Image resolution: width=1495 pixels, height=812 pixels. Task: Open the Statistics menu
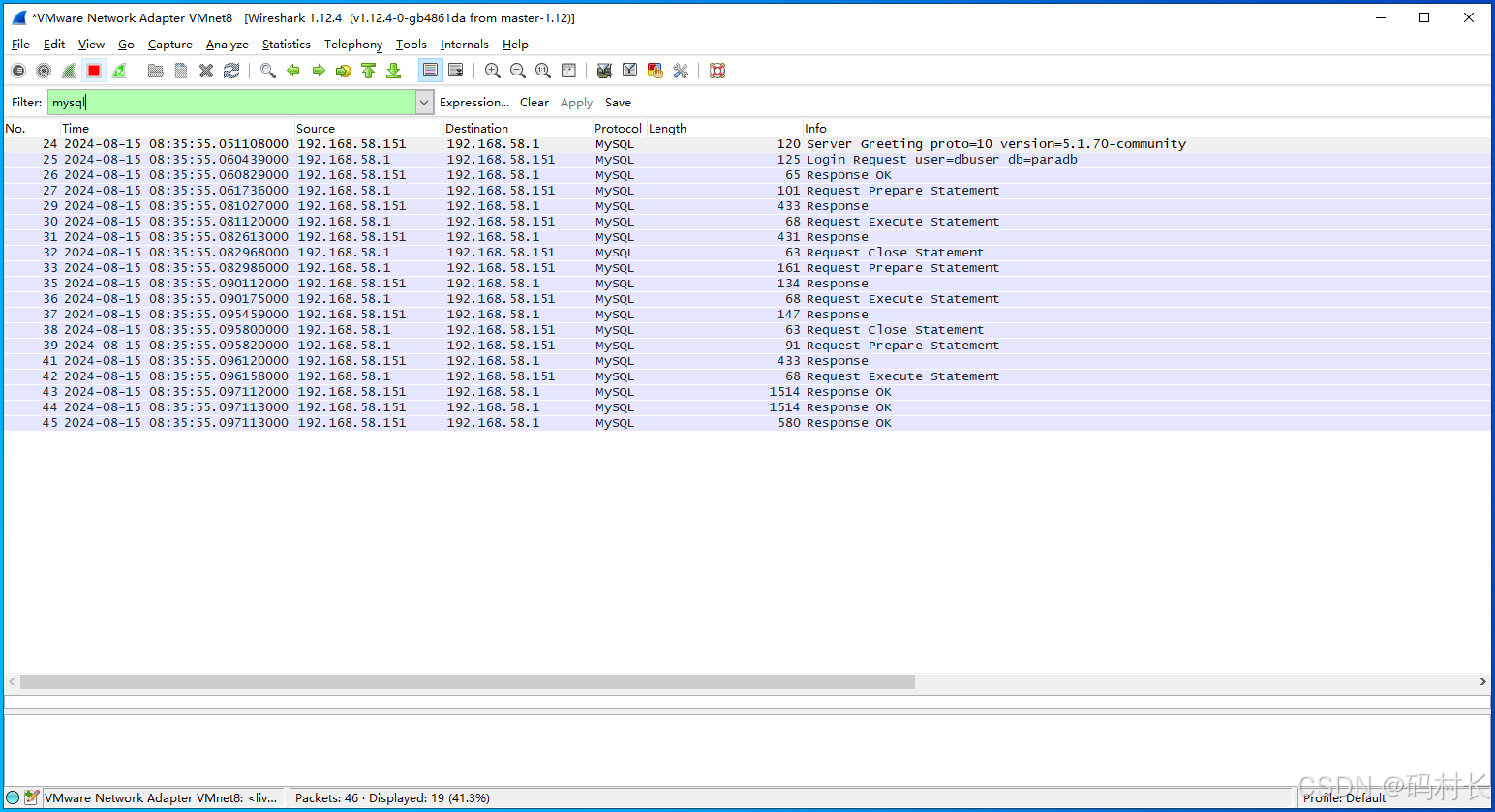[287, 45]
